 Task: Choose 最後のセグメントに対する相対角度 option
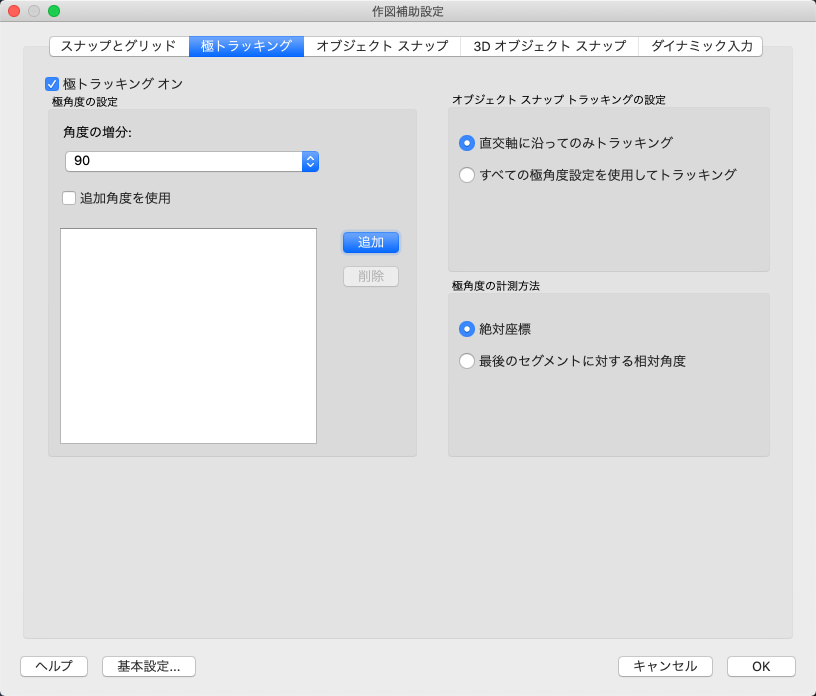point(467,361)
